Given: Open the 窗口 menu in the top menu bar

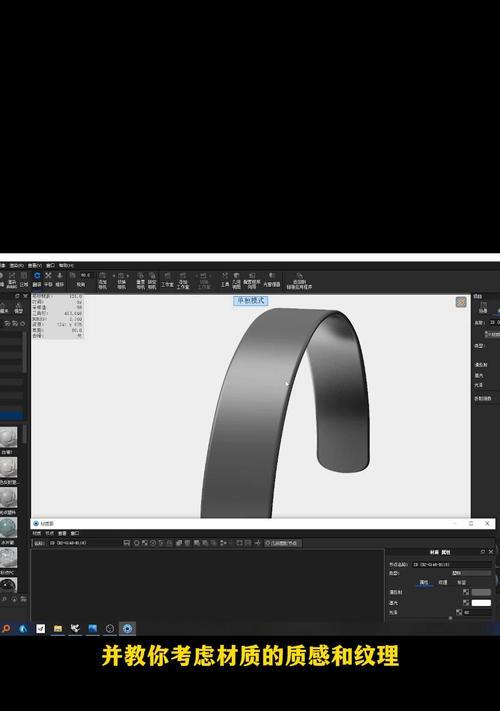Looking at the screenshot, I should tap(50, 265).
